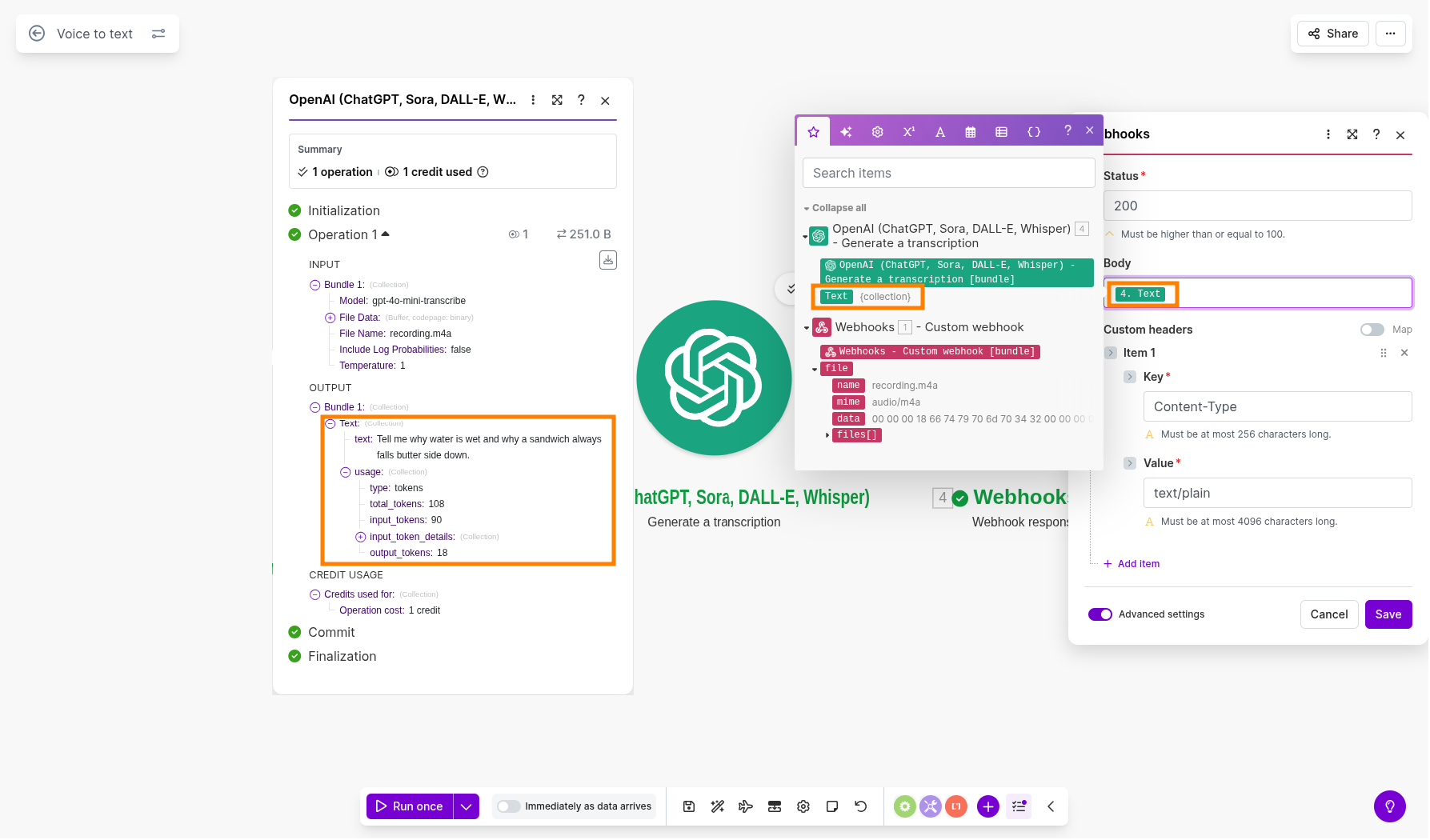The height and width of the screenshot is (840, 1430).
Task: Open the Run once dropdown arrow
Action: (467, 806)
